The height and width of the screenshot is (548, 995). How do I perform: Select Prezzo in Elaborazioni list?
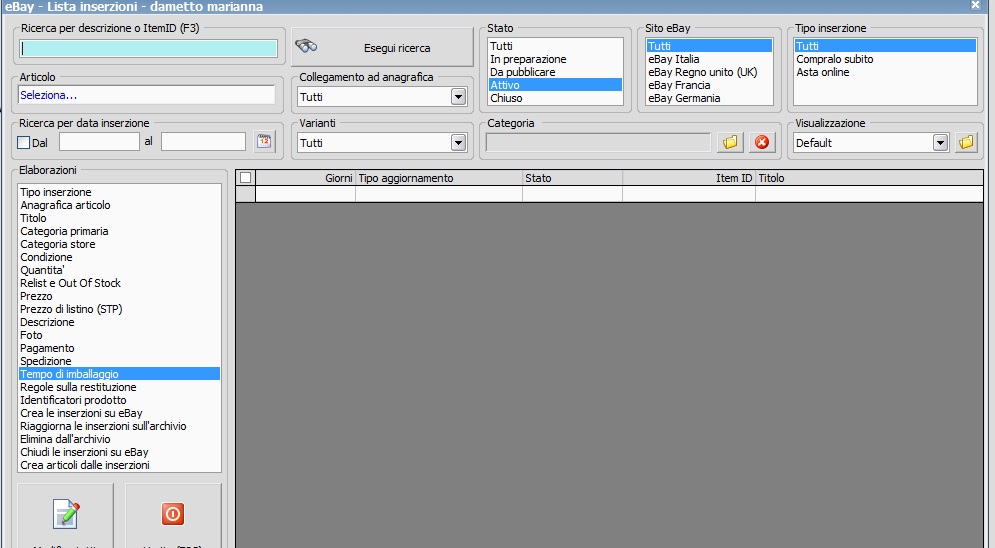pos(119,296)
